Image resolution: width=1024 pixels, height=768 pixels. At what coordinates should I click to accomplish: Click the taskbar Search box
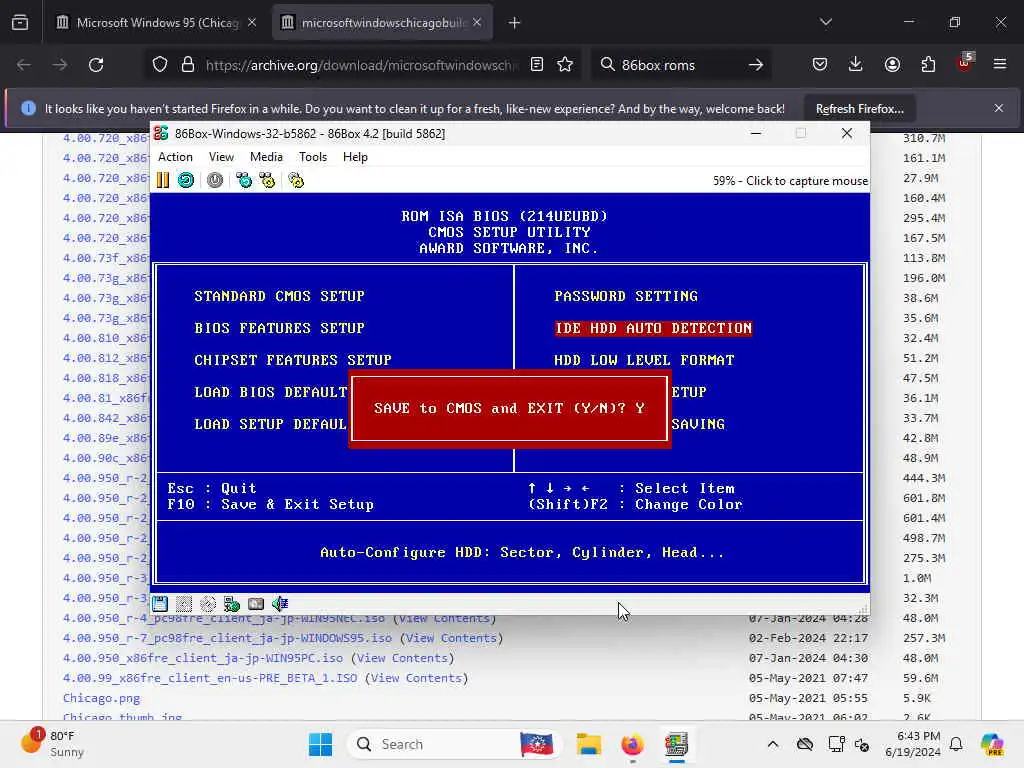click(x=455, y=744)
